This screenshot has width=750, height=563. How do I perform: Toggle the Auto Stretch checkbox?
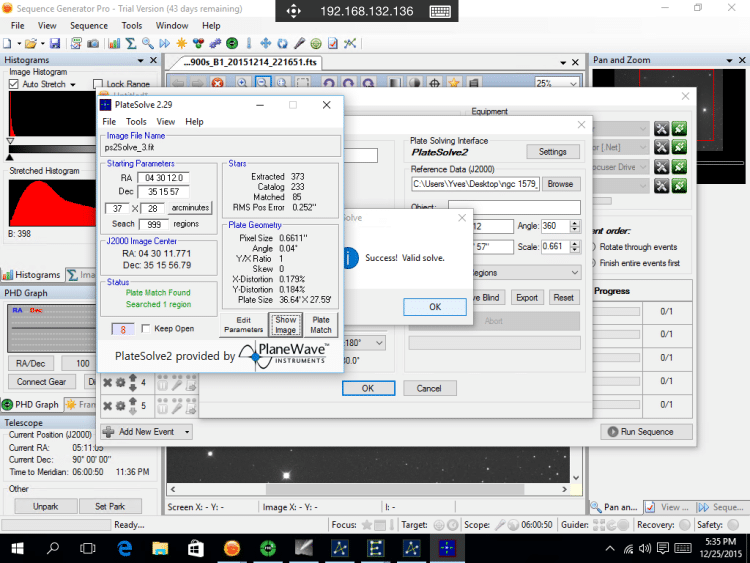[x=13, y=84]
